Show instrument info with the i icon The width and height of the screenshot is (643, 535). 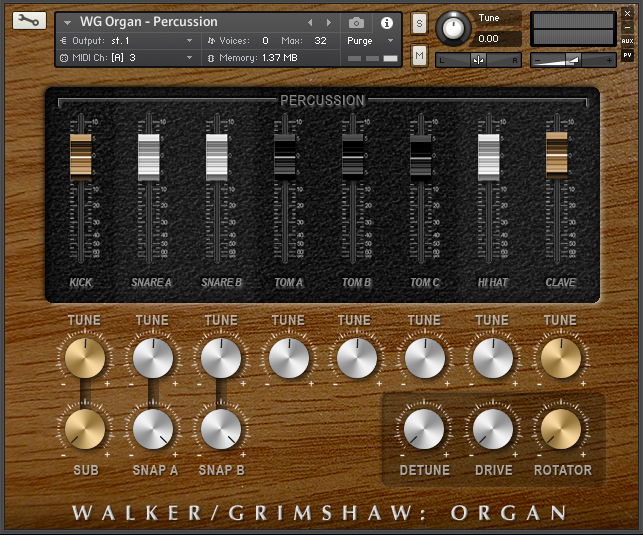pos(386,23)
